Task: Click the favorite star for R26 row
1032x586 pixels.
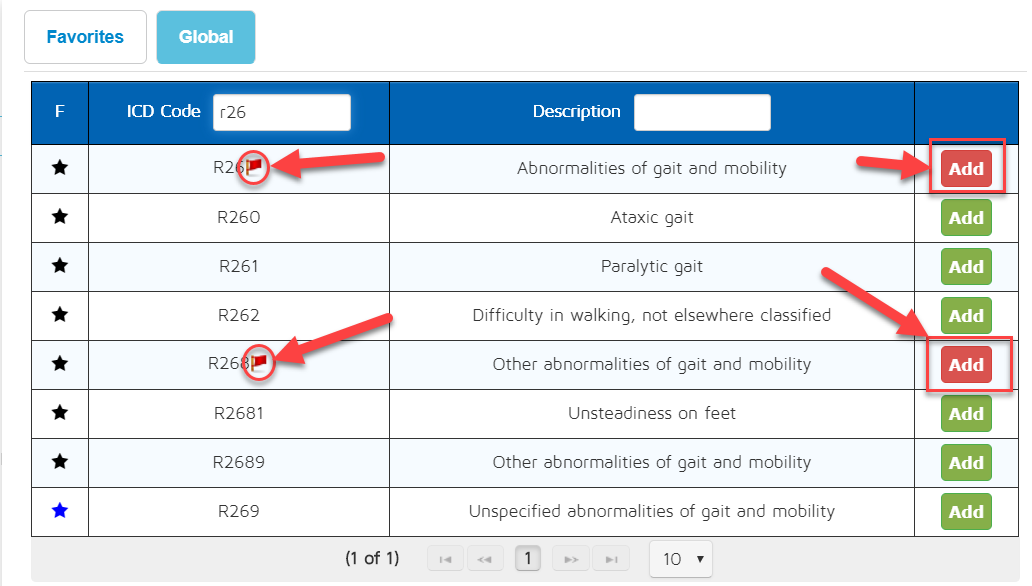Action: (x=60, y=168)
